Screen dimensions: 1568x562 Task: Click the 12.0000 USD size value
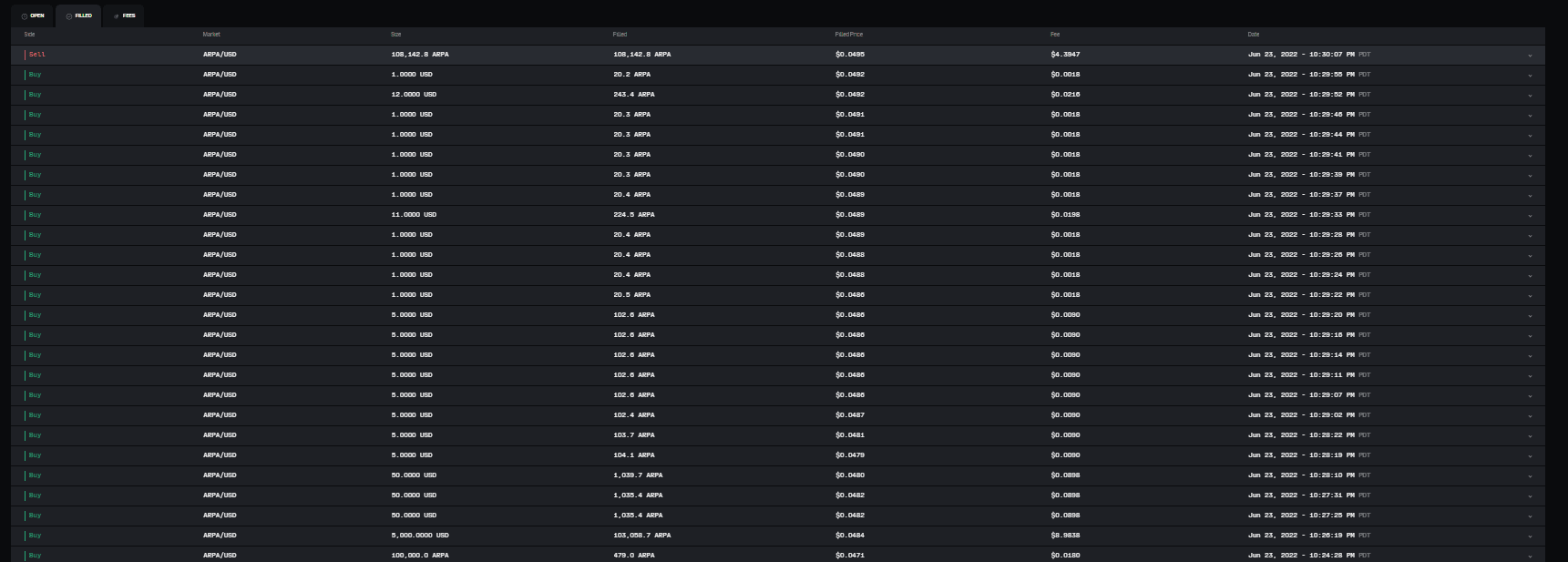click(414, 95)
